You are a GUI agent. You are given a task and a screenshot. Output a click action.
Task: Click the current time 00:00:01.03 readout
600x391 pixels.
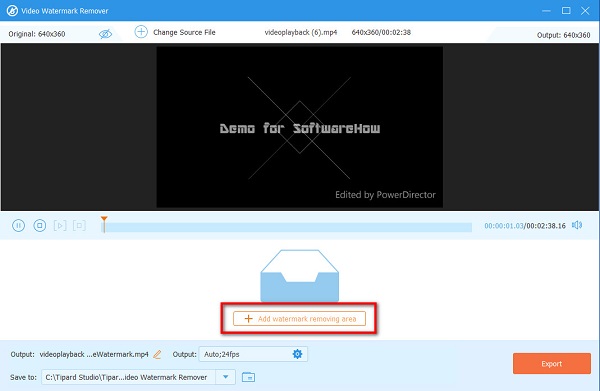[504, 226]
